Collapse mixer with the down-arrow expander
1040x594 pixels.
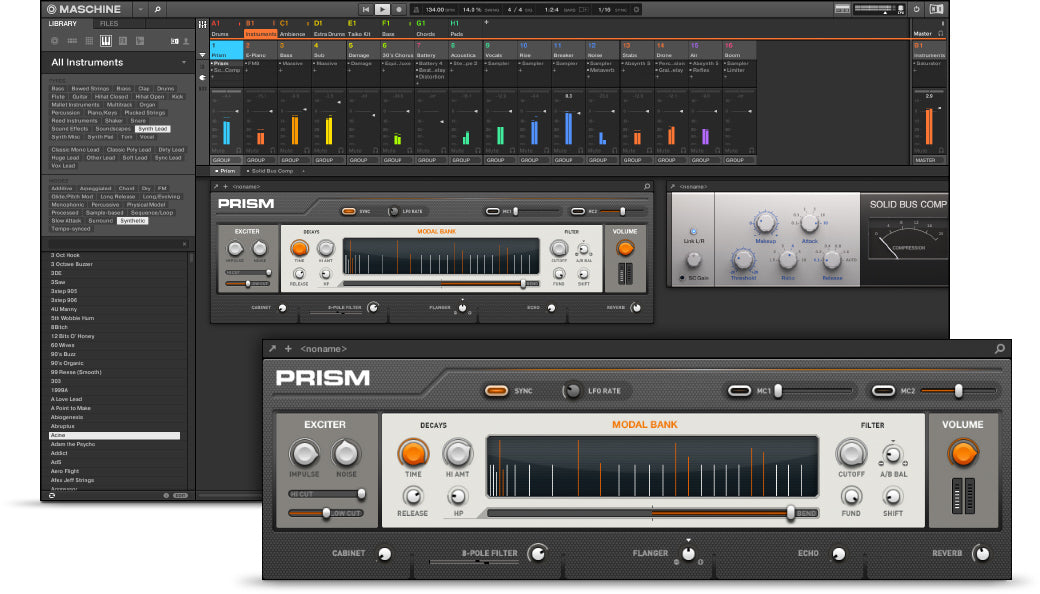point(202,55)
